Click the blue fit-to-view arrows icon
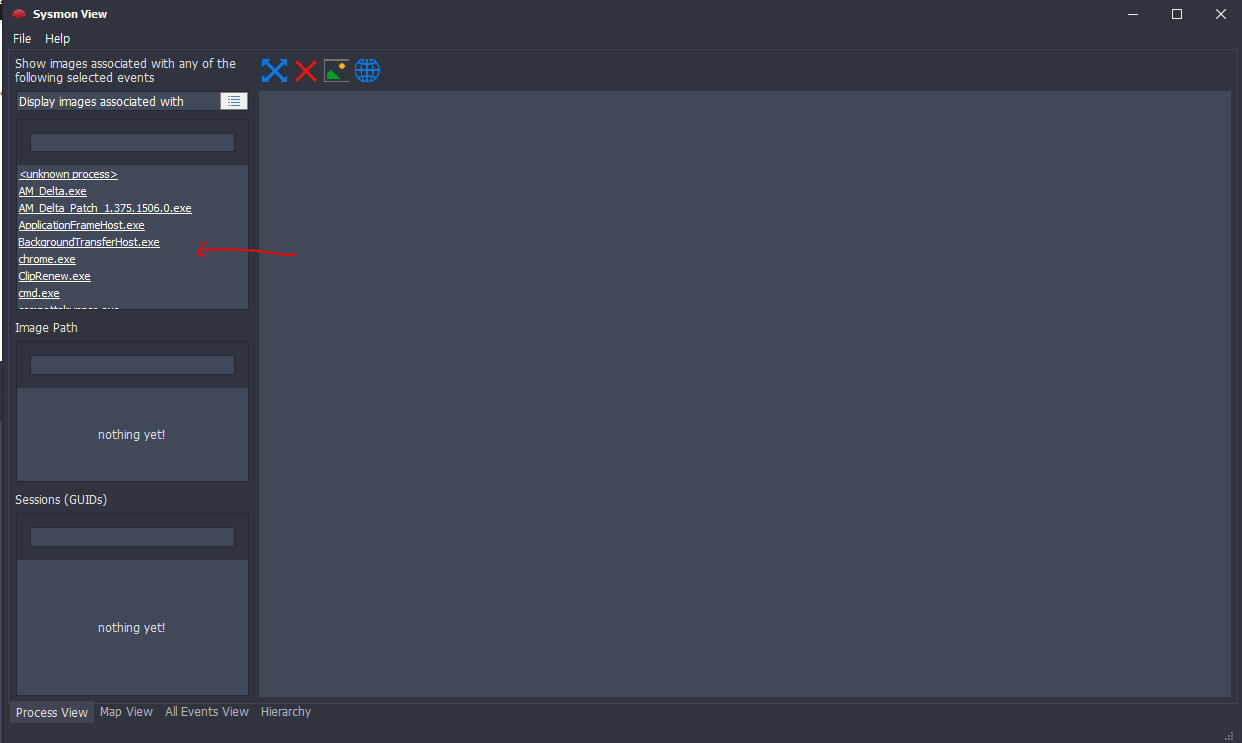The width and height of the screenshot is (1242, 743). point(274,70)
